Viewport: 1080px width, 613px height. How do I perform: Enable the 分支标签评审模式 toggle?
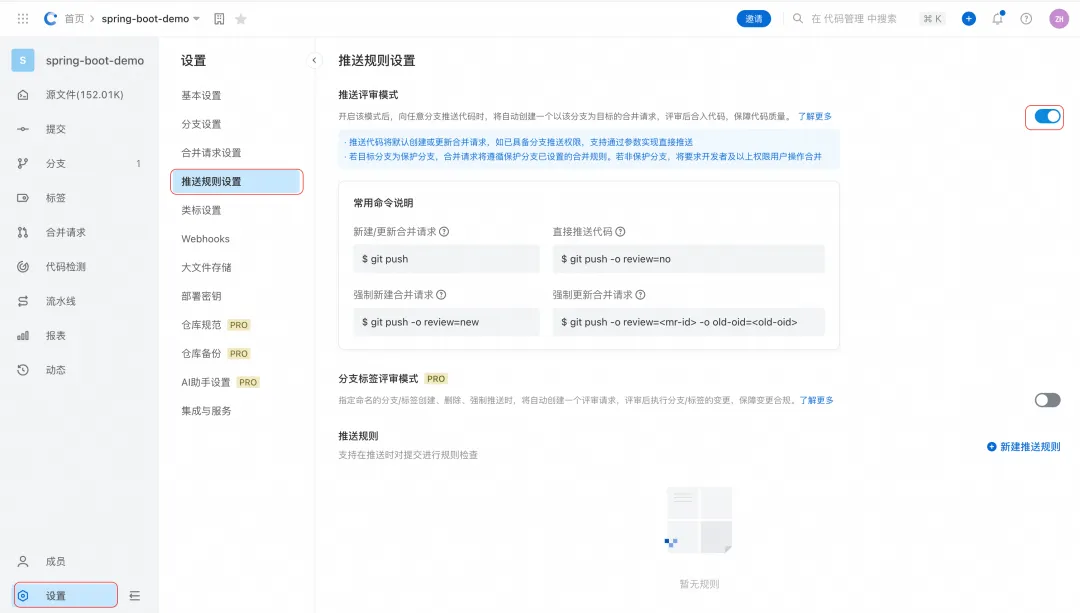[1047, 400]
